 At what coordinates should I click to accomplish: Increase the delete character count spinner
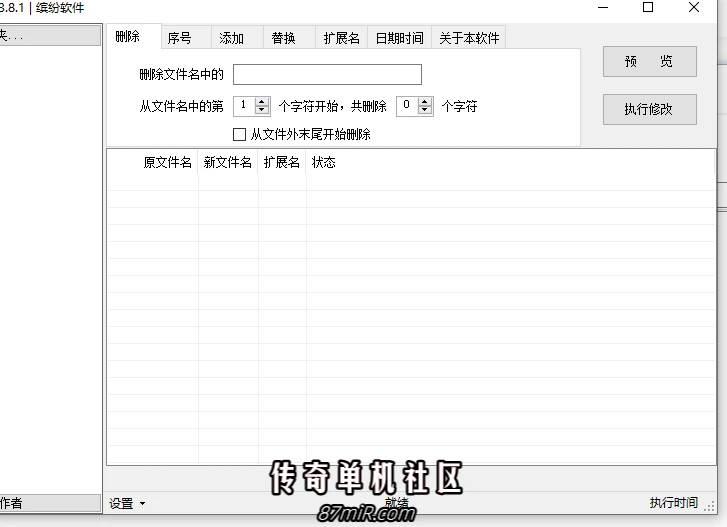pyautogui.click(x=425, y=102)
